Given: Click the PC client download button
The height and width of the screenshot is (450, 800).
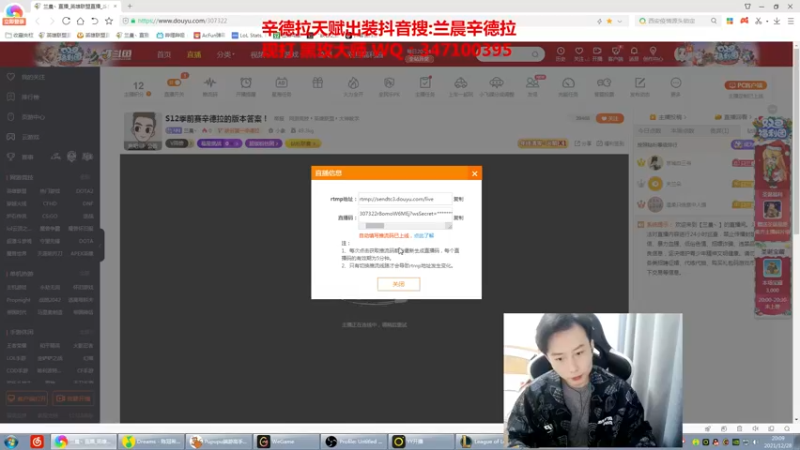Looking at the screenshot, I should click(x=745, y=85).
